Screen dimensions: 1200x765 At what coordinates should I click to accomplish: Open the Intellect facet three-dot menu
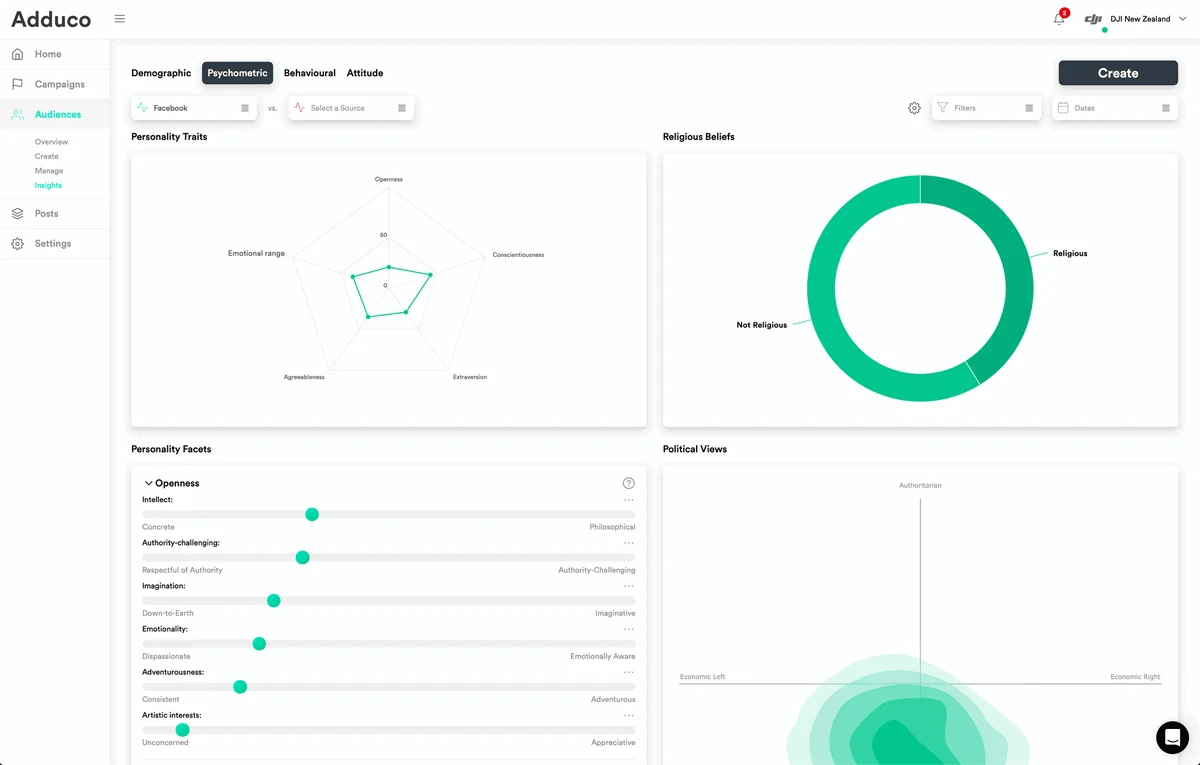point(628,500)
